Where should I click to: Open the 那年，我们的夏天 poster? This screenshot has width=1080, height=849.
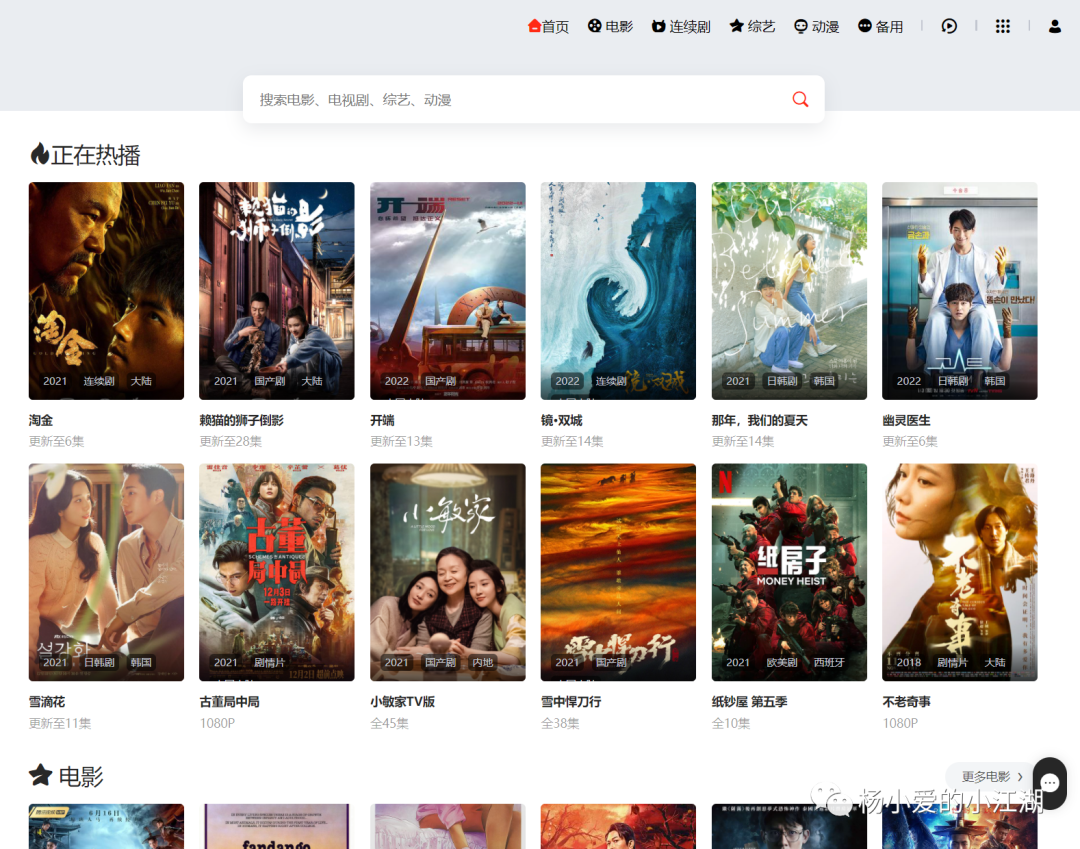click(789, 291)
